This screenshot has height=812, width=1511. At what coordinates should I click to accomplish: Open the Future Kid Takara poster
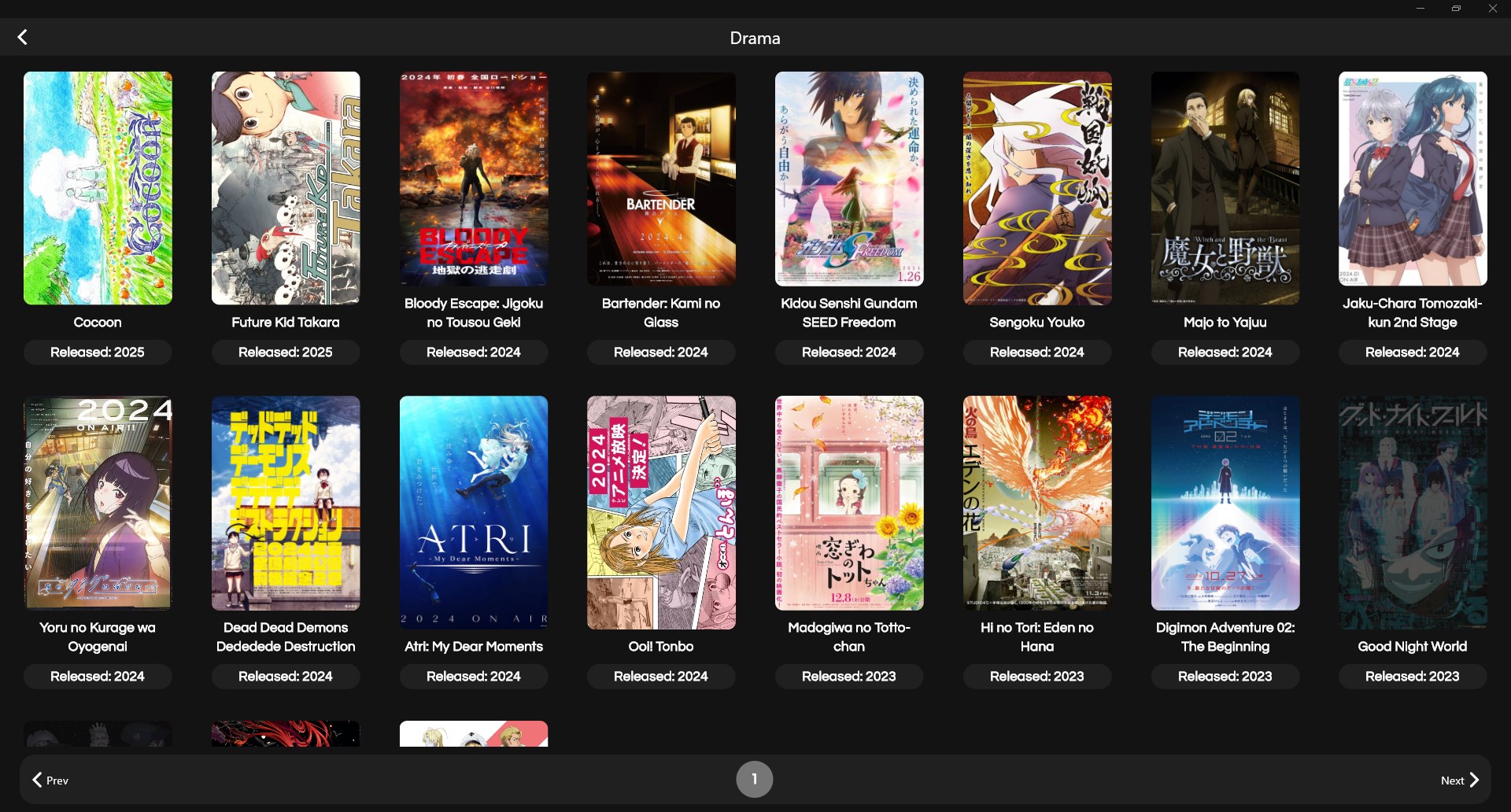pos(286,188)
